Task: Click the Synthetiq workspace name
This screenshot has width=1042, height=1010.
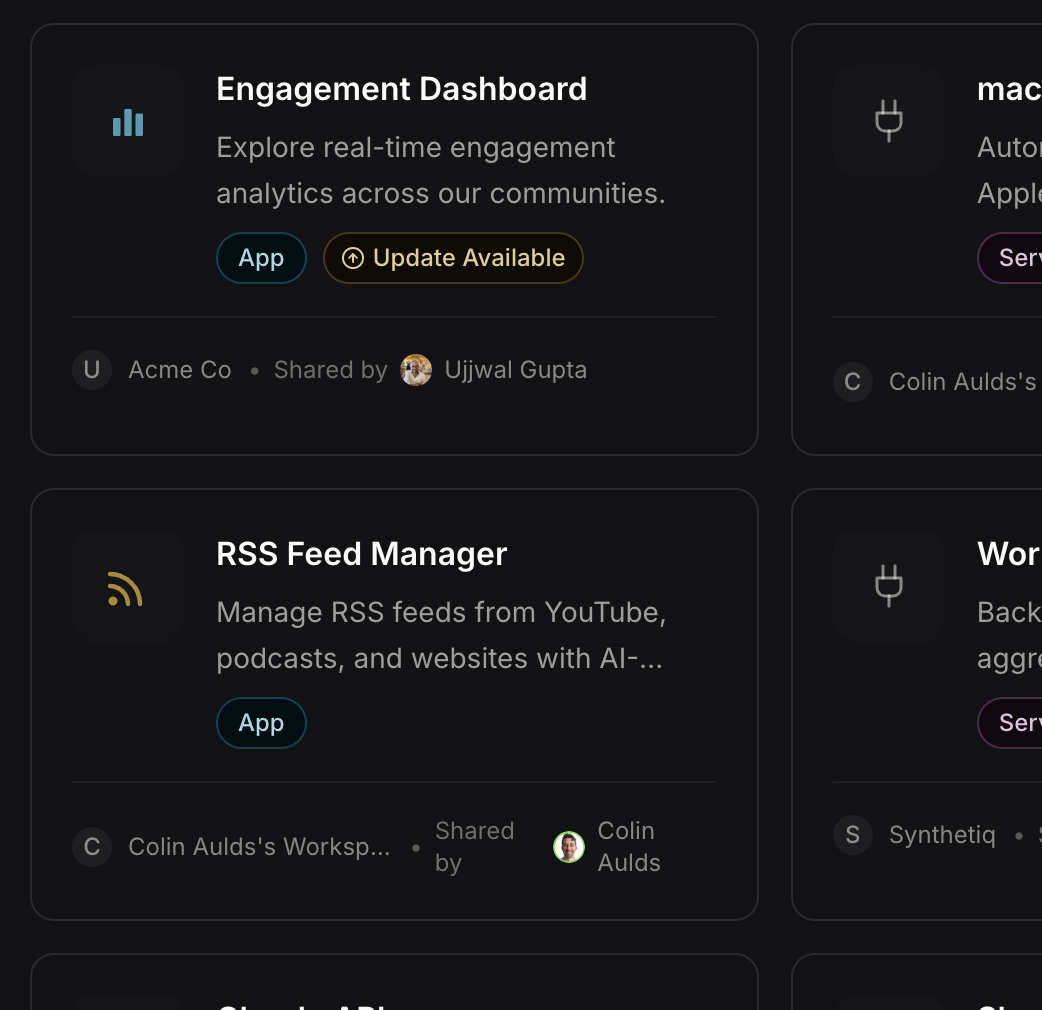Action: click(942, 835)
